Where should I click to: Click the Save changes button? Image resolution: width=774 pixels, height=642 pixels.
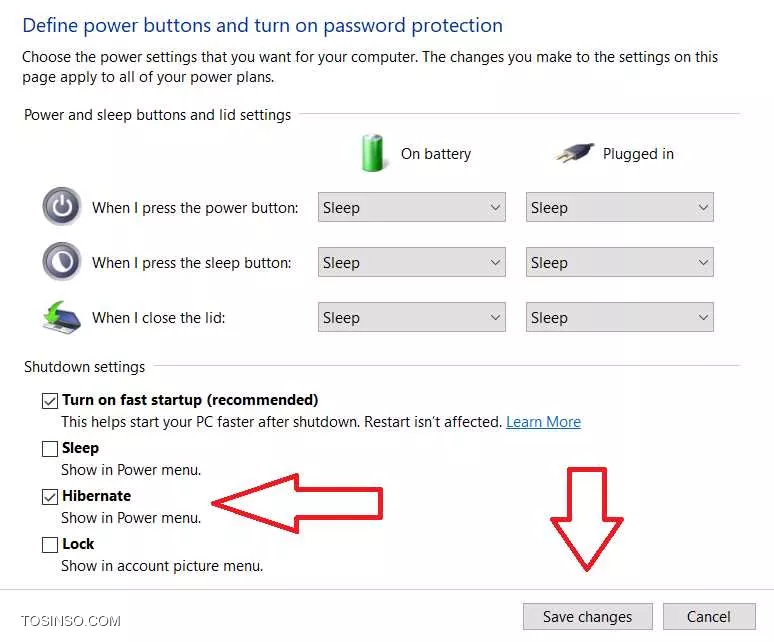click(587, 617)
